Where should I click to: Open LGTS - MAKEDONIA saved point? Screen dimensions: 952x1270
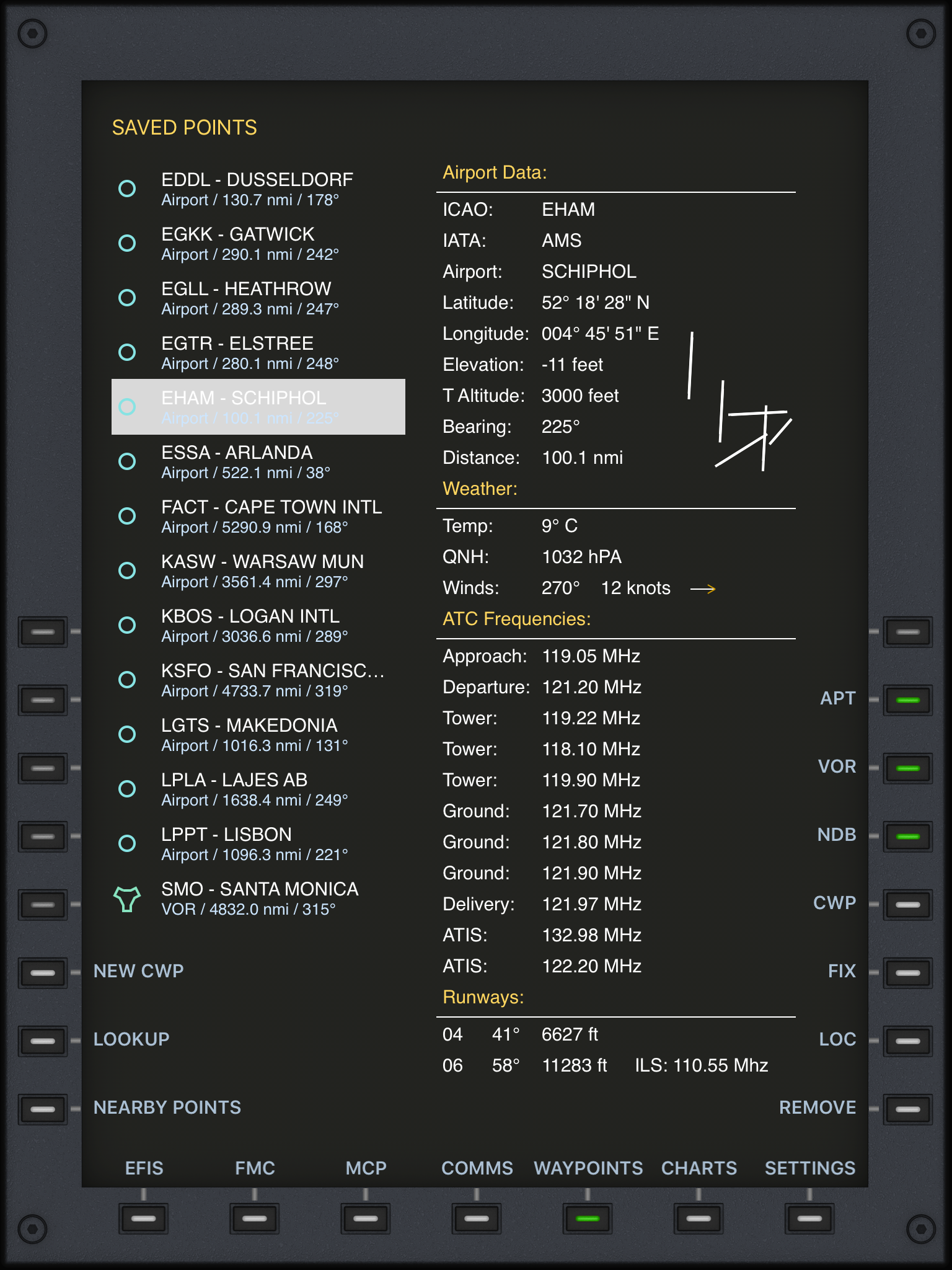point(258,734)
